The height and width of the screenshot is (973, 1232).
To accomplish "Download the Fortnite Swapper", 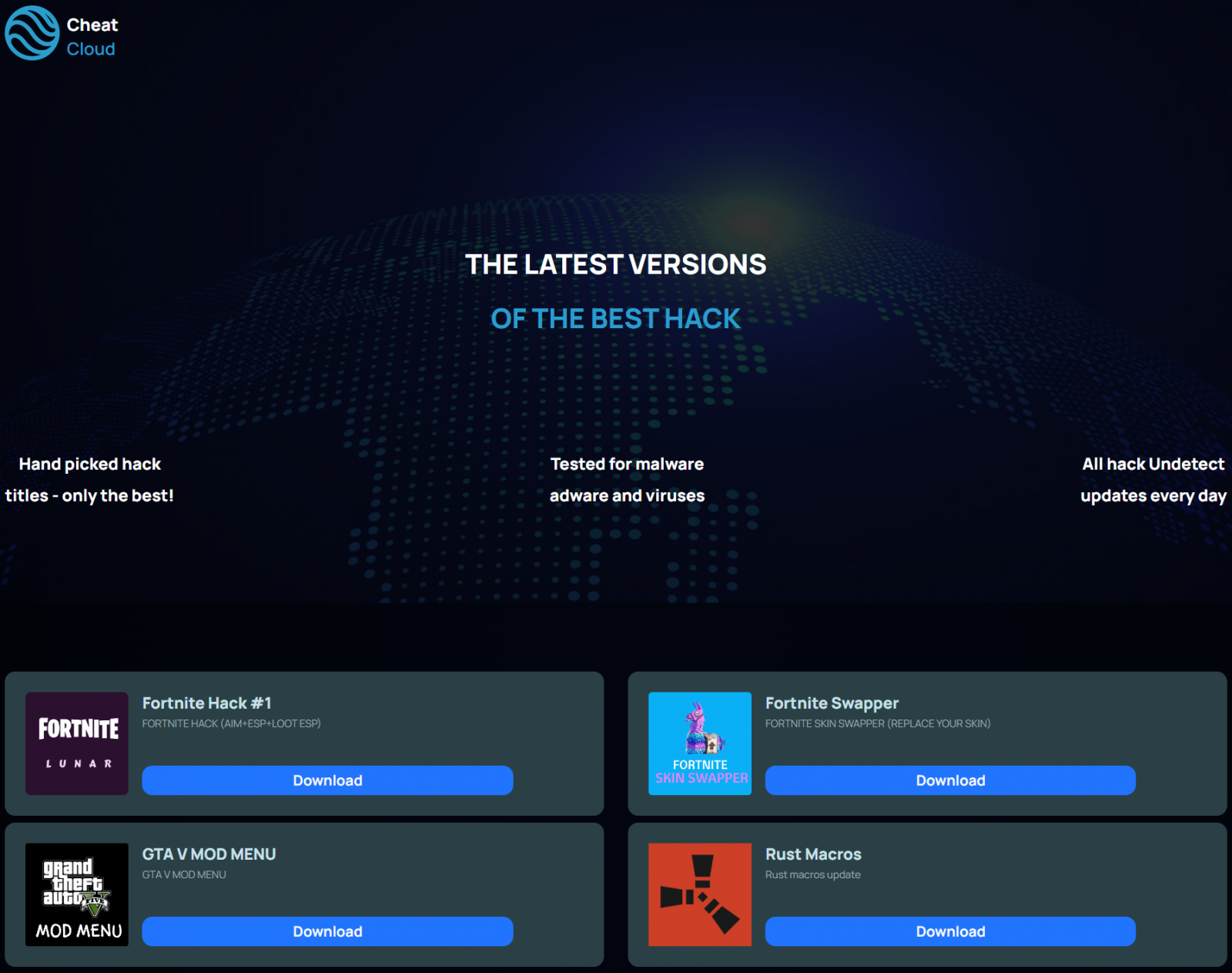I will [x=950, y=780].
